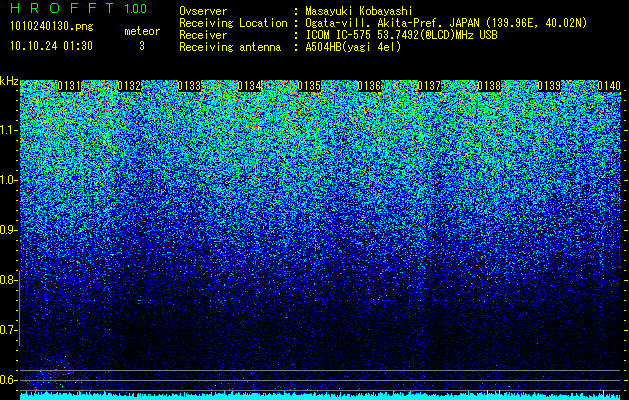Click the 'Receiving Location' field label

coord(233,23)
